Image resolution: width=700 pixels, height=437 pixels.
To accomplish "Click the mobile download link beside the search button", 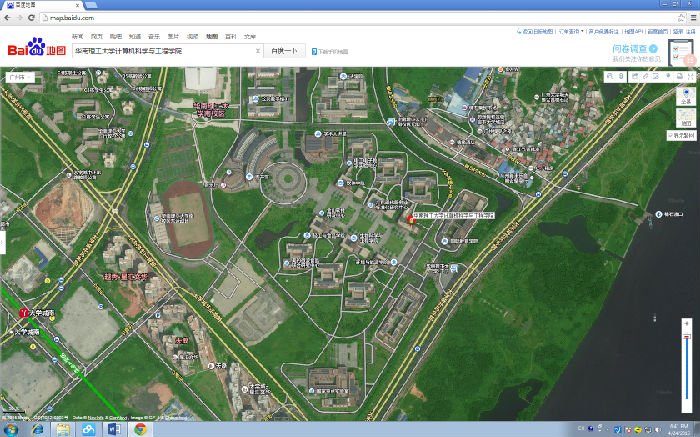I will coord(330,51).
